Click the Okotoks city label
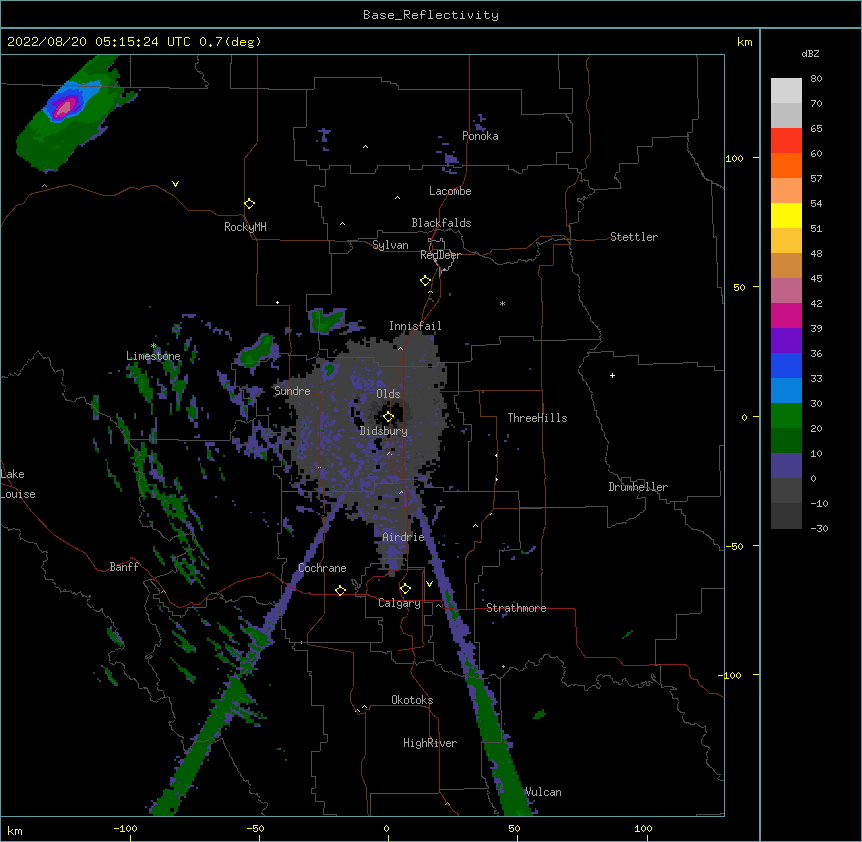 pos(412,700)
